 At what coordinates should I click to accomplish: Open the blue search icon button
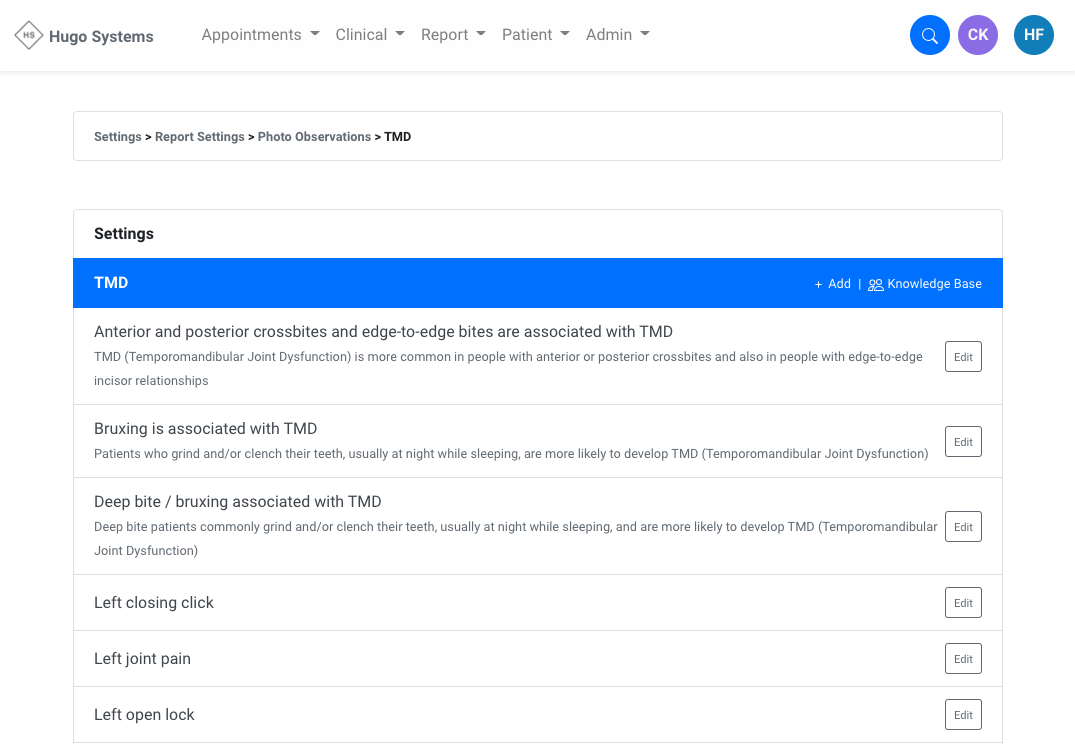929,36
